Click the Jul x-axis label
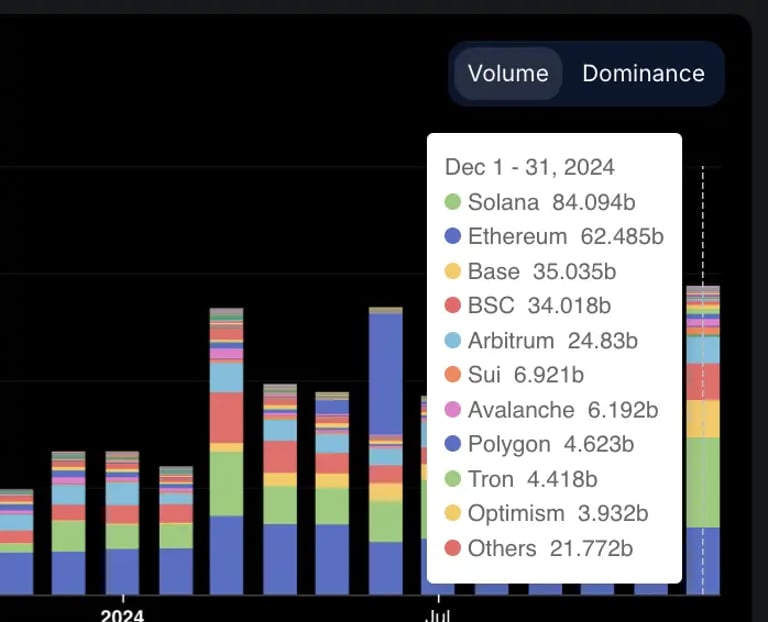 pos(438,615)
